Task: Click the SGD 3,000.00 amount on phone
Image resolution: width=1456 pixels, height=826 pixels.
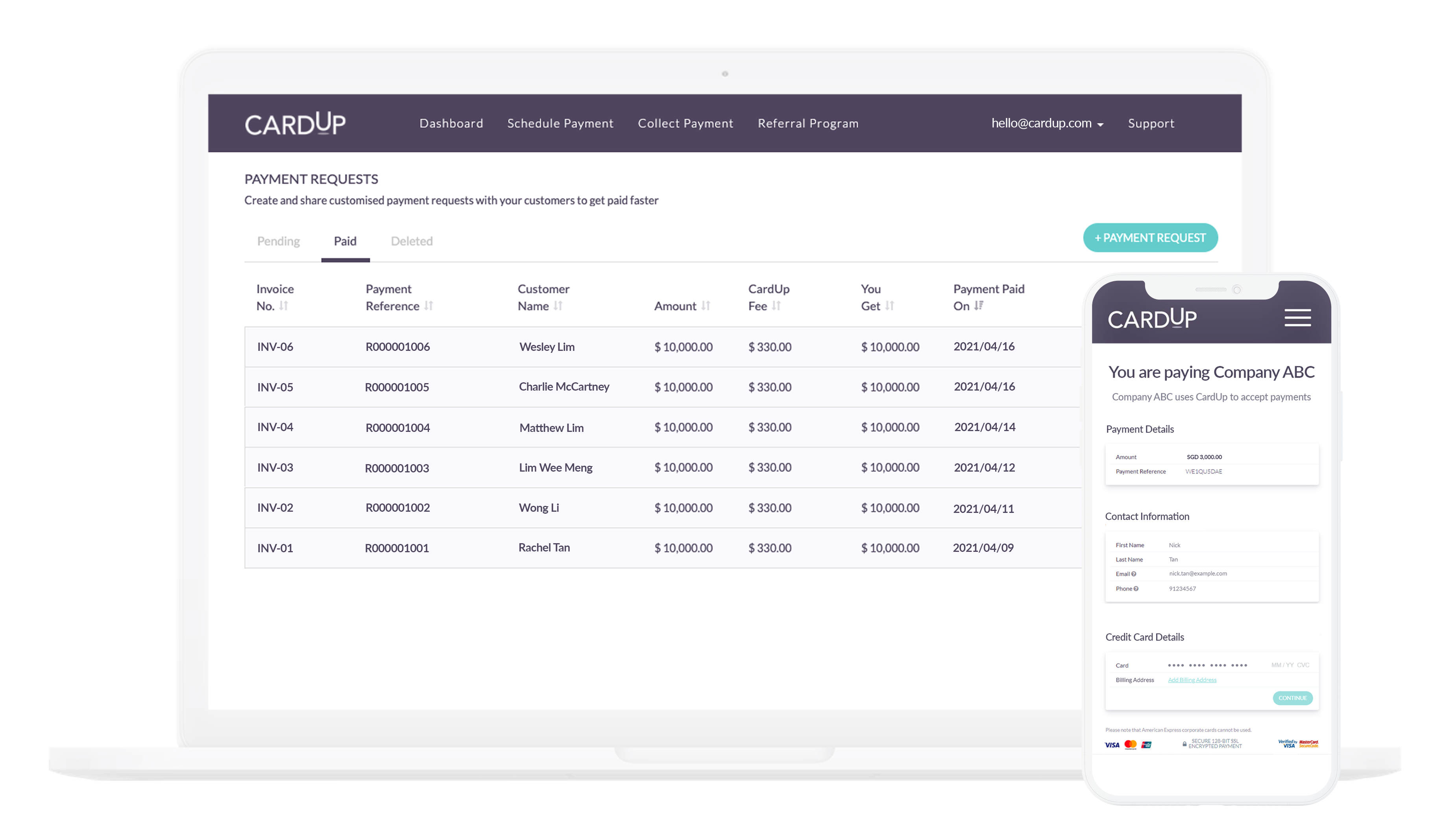Action: pyautogui.click(x=1204, y=457)
